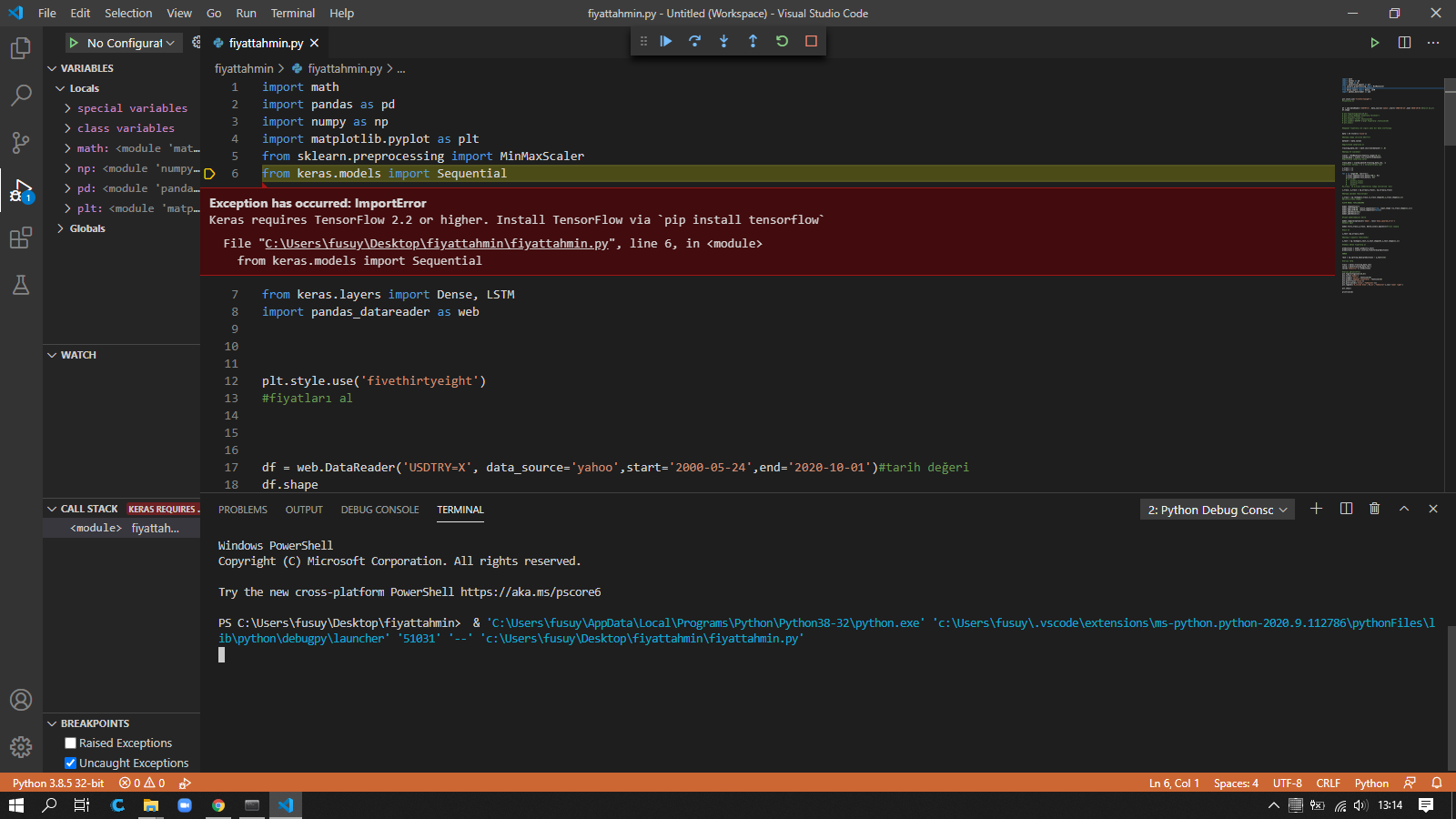
Task: Open the Testing flask icon view
Action: [21, 286]
